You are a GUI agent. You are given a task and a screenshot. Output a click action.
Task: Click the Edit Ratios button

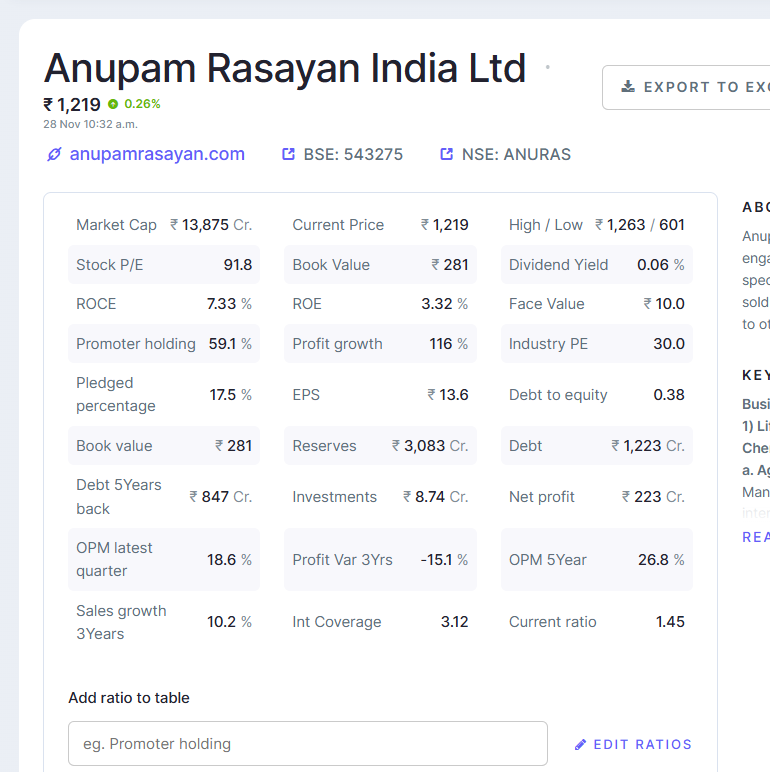[633, 744]
